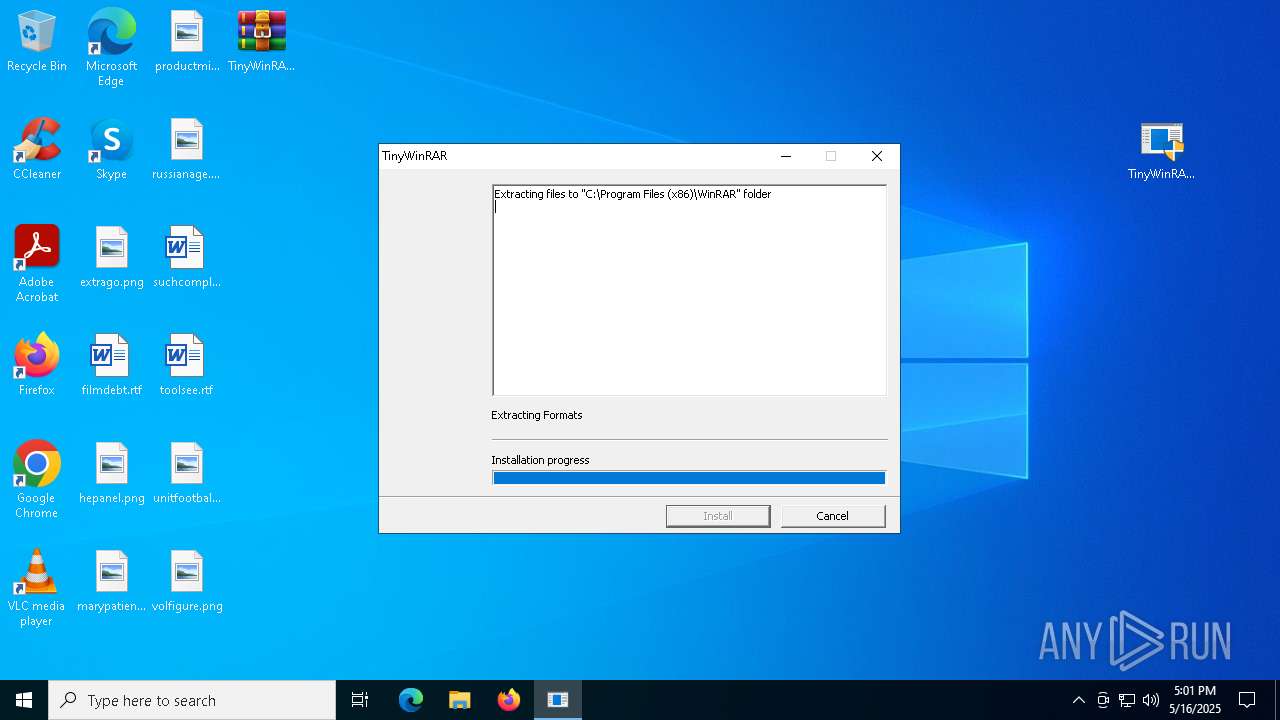Cancel the TinyWinRAR installation

point(833,516)
